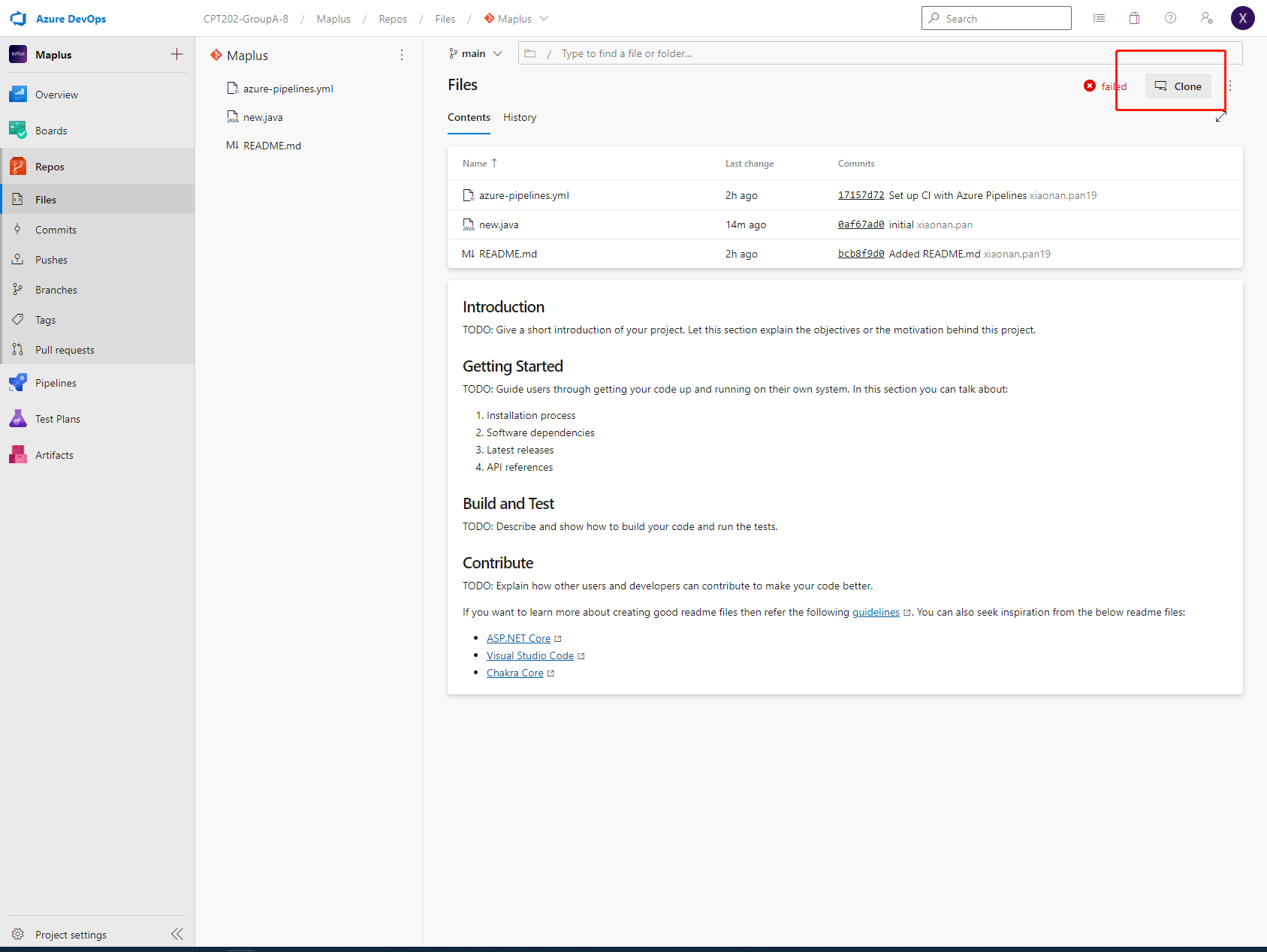Click Repos in the breadcrumb

393,19
